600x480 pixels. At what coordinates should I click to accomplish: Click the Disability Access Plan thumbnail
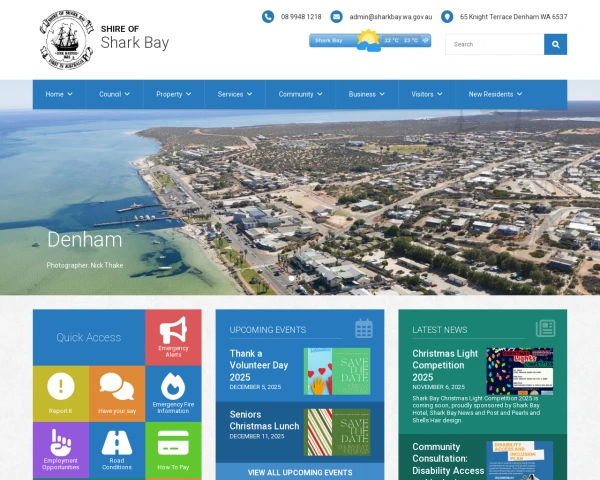pyautogui.click(x=520, y=460)
